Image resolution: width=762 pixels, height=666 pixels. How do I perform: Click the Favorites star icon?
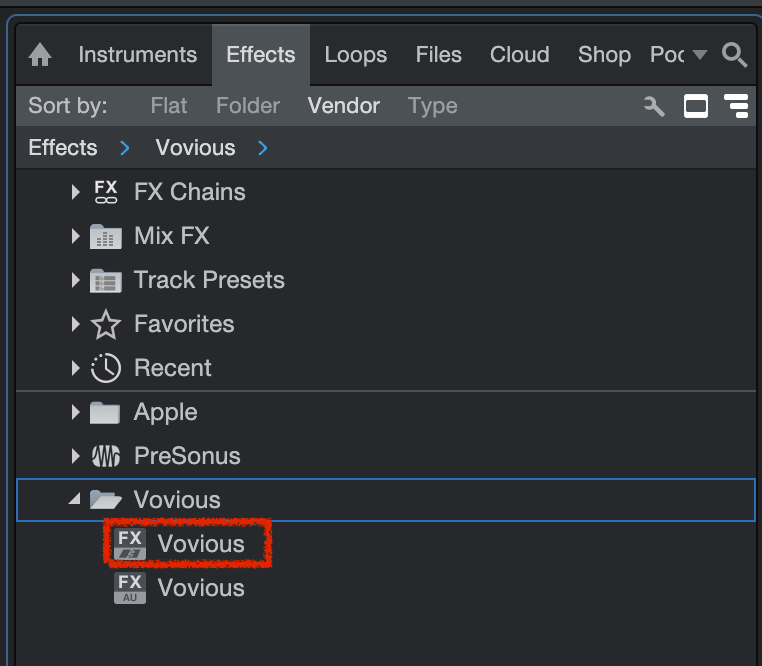(105, 324)
